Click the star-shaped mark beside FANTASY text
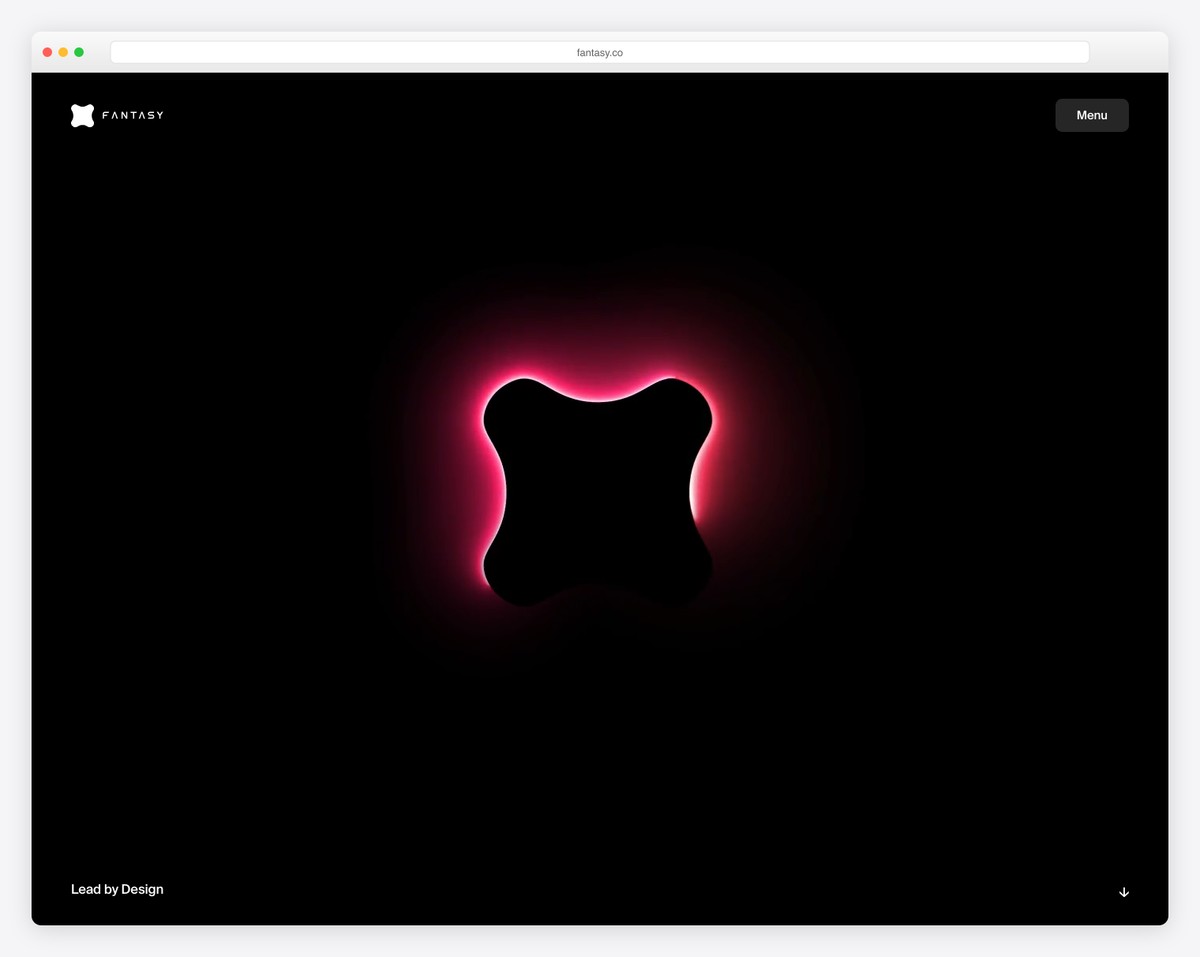 coord(81,115)
